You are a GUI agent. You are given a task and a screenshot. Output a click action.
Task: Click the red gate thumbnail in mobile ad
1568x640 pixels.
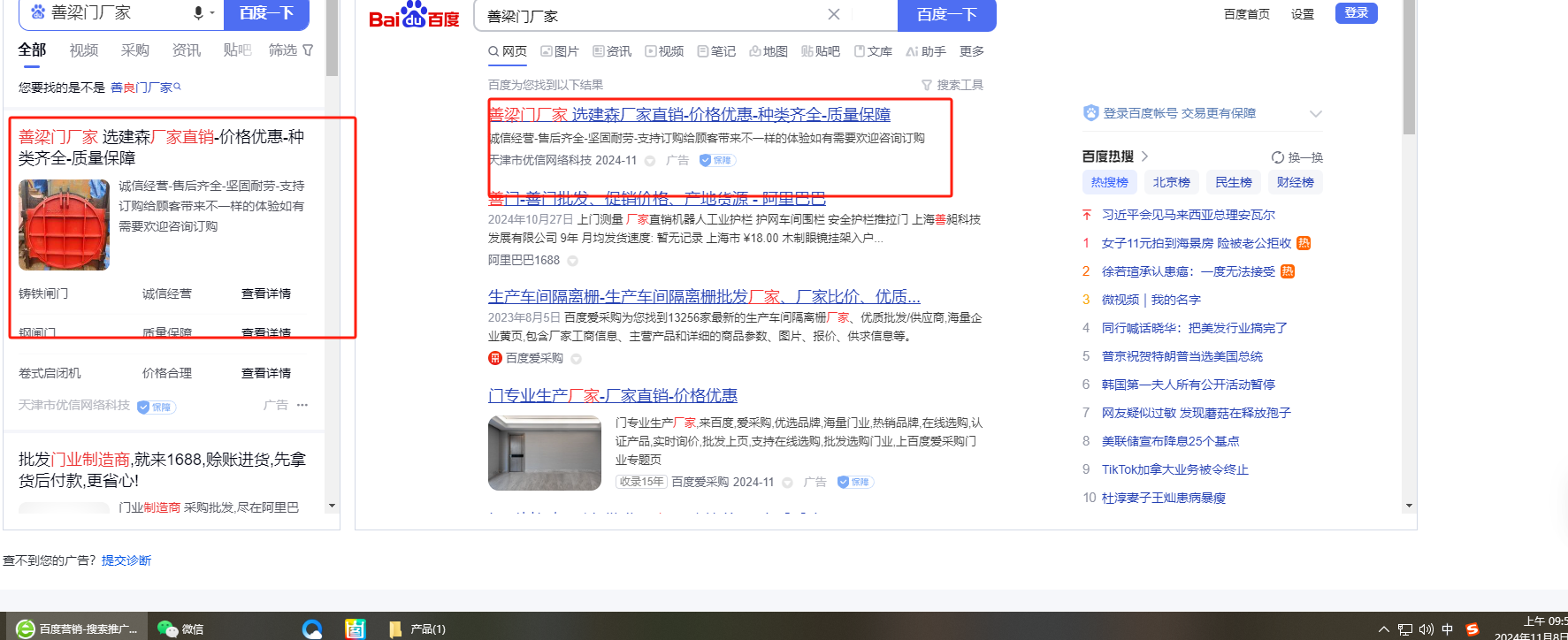pyautogui.click(x=65, y=225)
